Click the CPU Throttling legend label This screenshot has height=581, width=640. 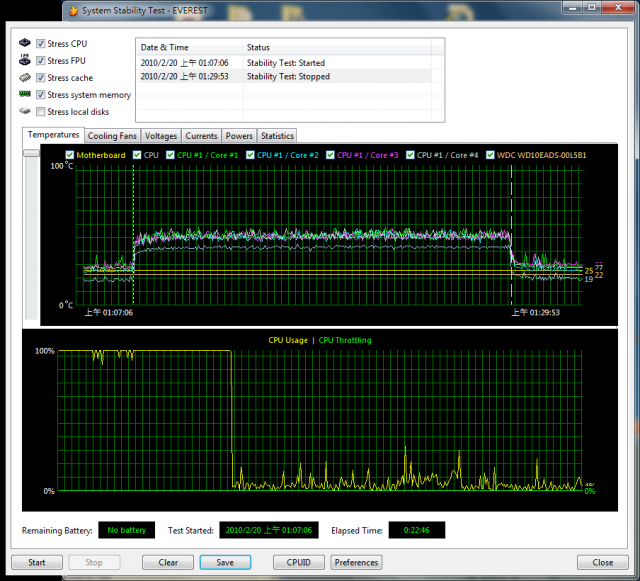(x=345, y=340)
